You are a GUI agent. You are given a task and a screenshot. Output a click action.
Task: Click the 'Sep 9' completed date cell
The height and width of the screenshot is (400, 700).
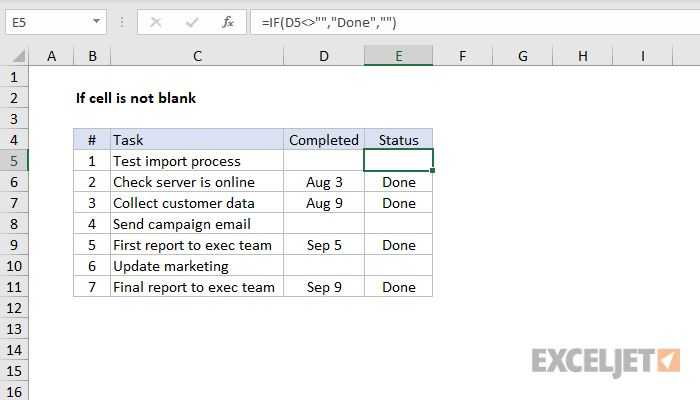pyautogui.click(x=324, y=287)
